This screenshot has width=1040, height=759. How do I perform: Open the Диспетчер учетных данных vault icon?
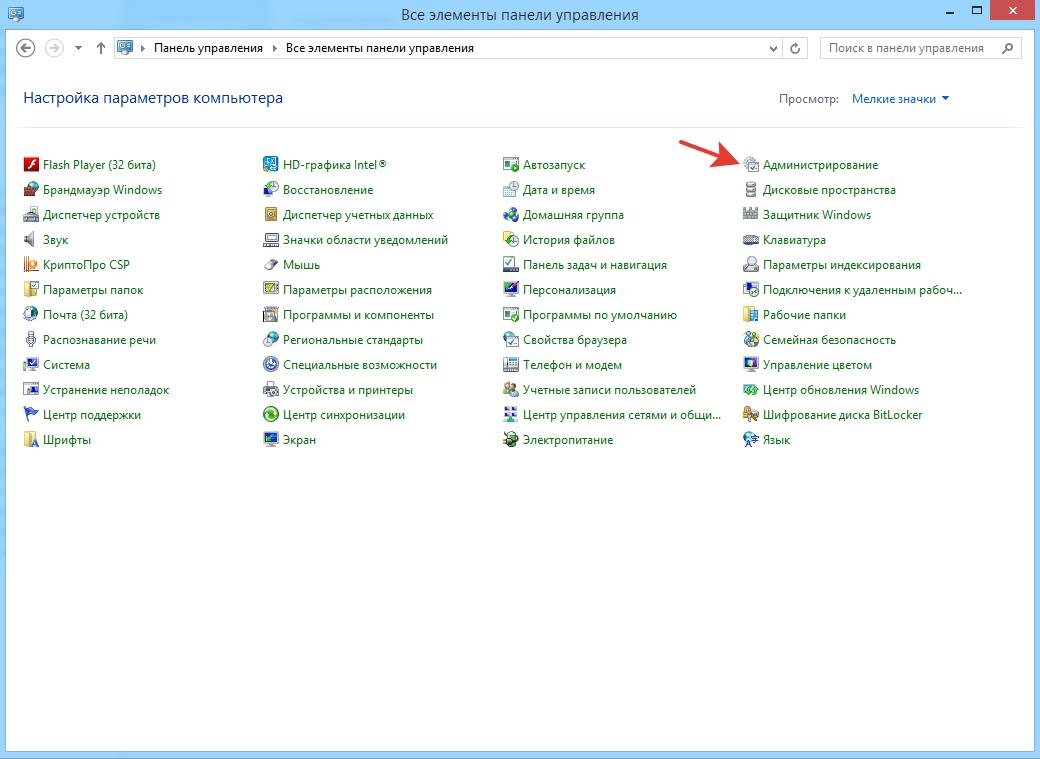tap(271, 215)
